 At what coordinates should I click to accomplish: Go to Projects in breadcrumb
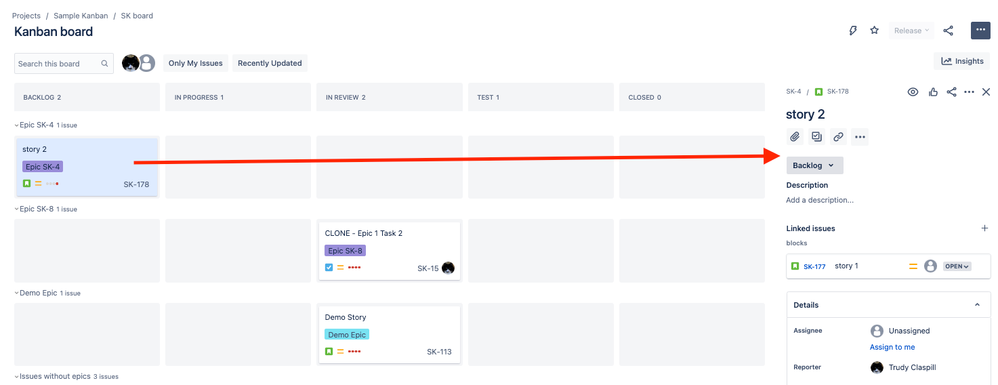[26, 16]
